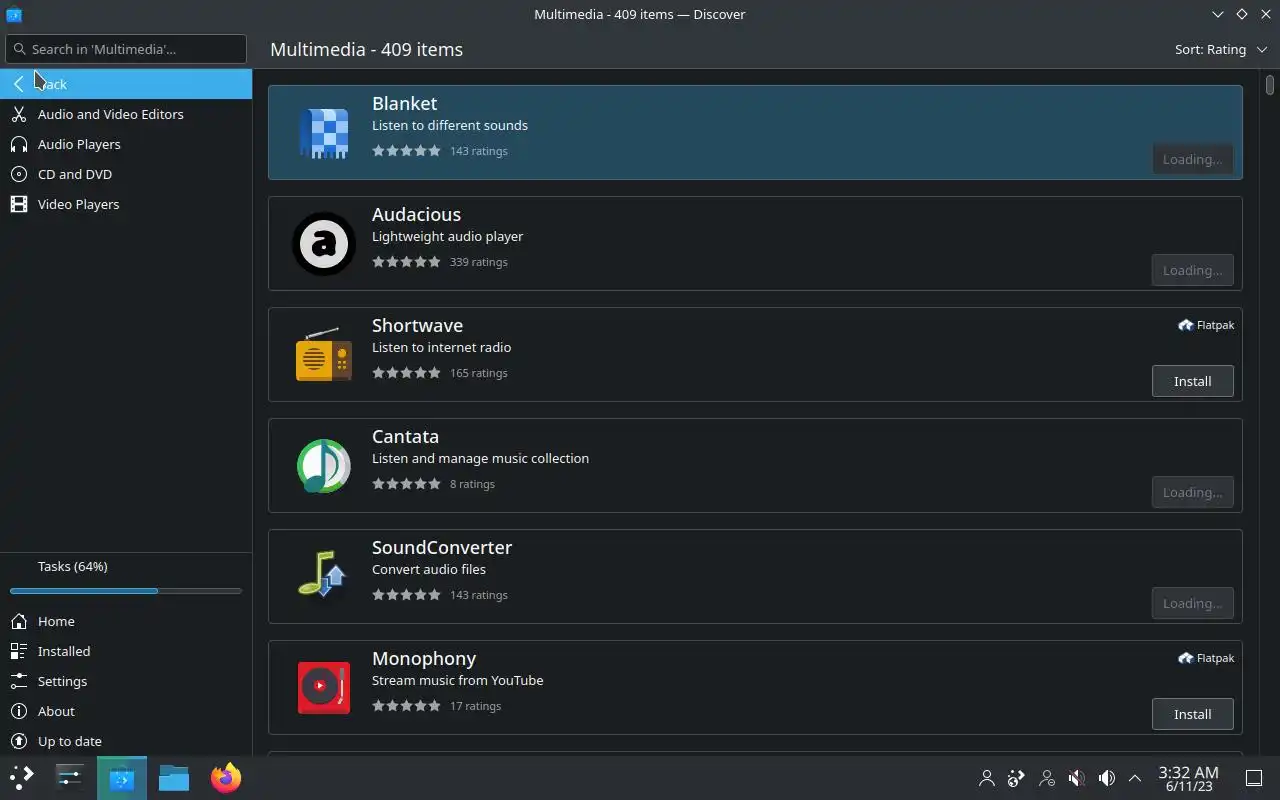This screenshot has height=800, width=1280.
Task: Click the Loading button for Cantata
Action: 1192,492
